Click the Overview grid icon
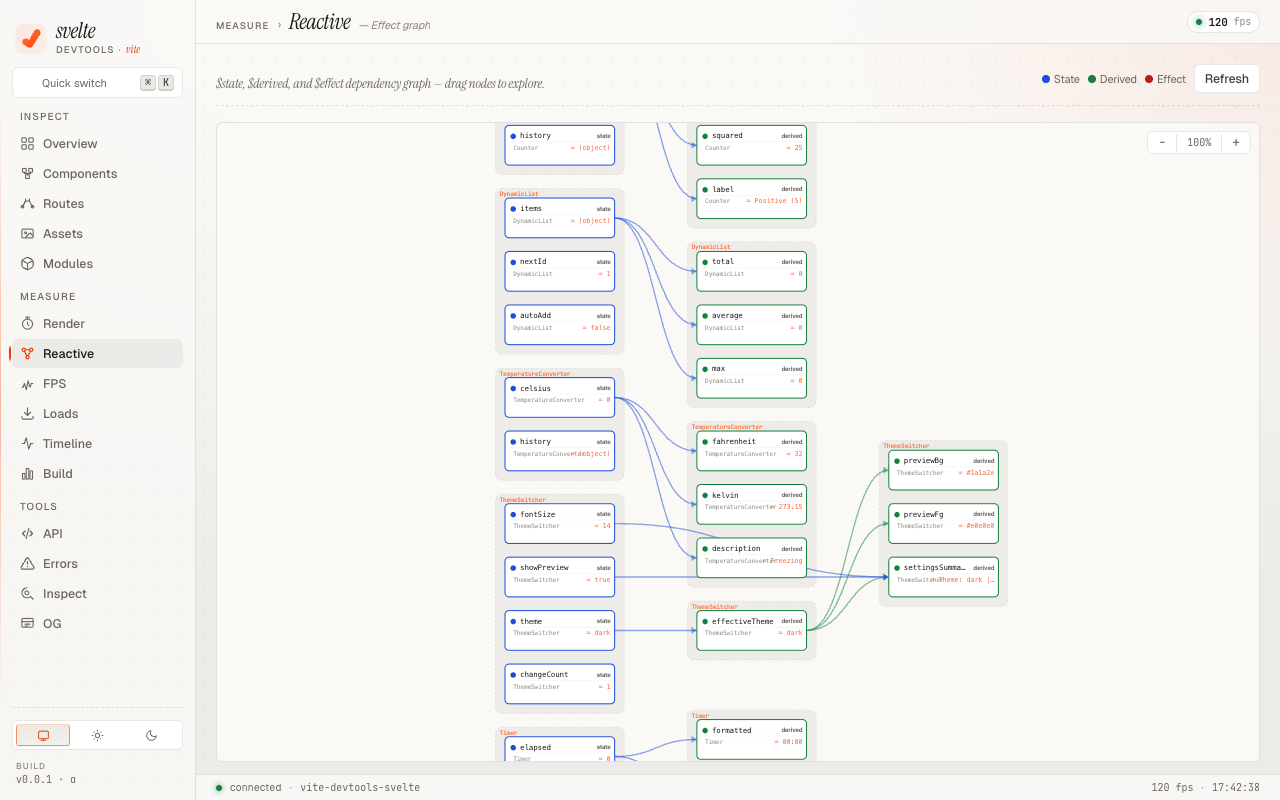Screen dimensions: 1280x800 (28, 144)
